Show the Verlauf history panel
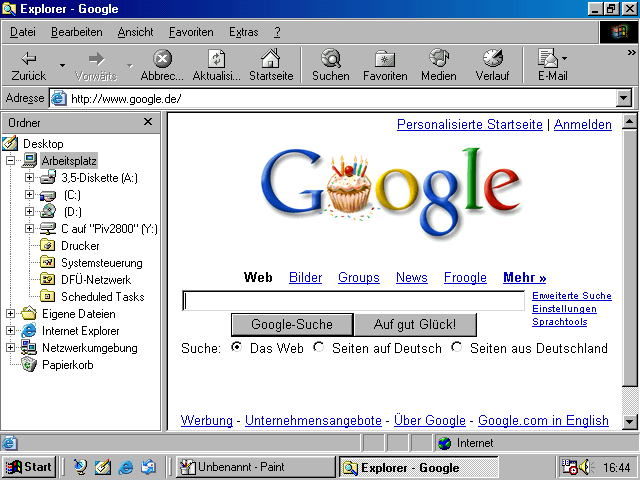The image size is (640, 480). click(493, 65)
